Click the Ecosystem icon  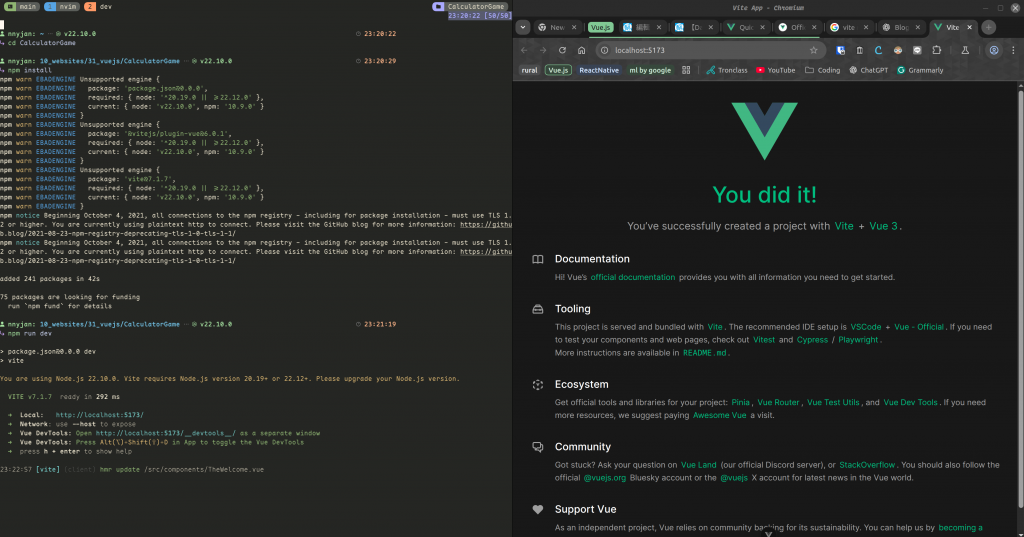click(537, 385)
